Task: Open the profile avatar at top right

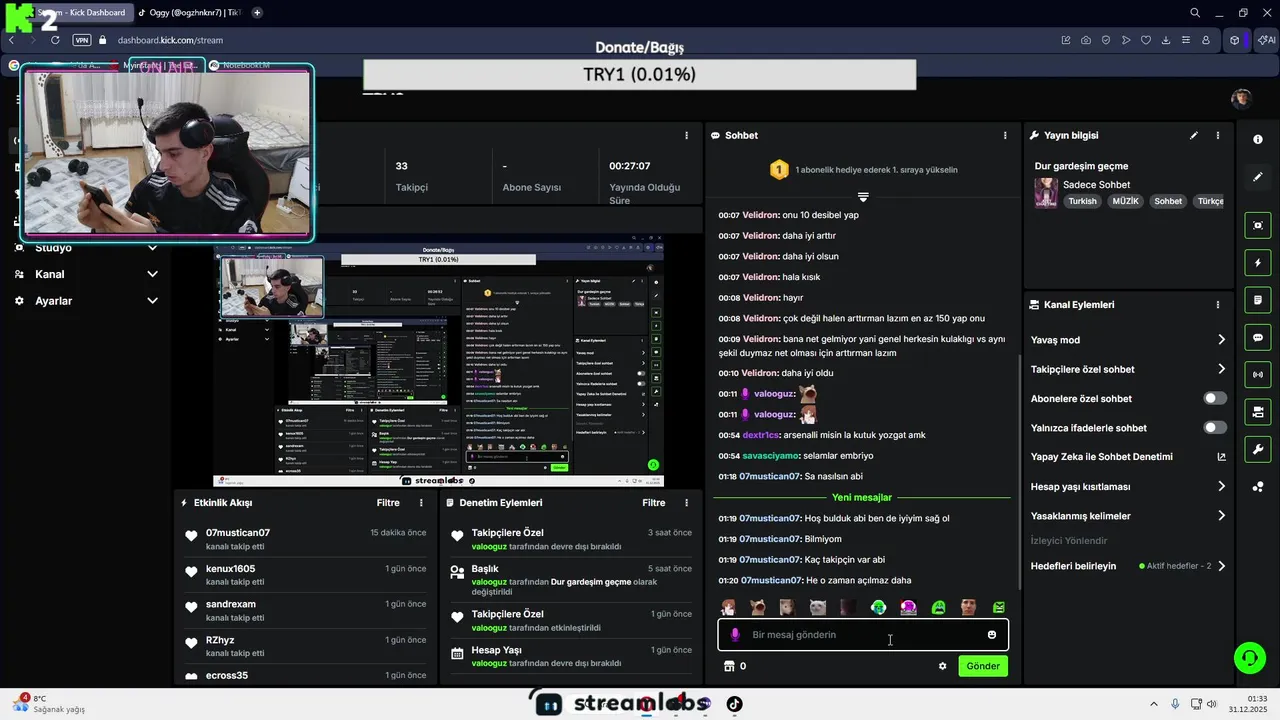Action: (1241, 98)
